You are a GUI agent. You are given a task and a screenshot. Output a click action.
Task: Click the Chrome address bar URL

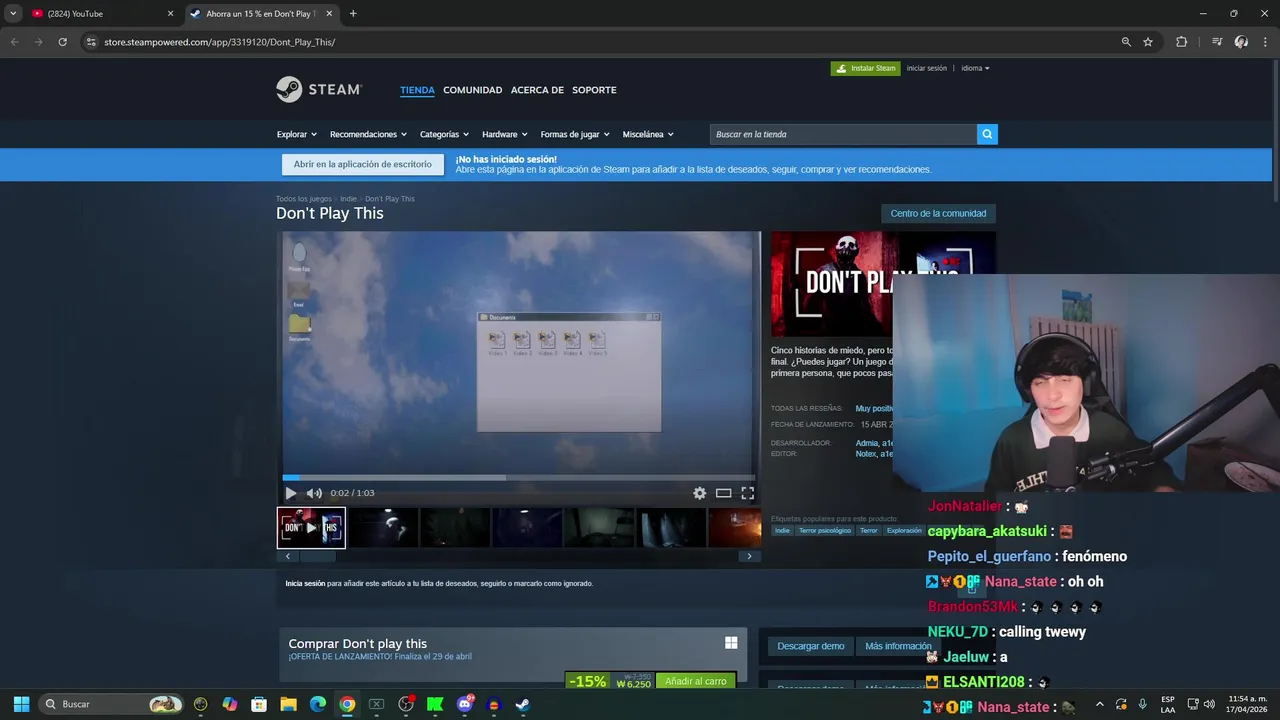219,42
